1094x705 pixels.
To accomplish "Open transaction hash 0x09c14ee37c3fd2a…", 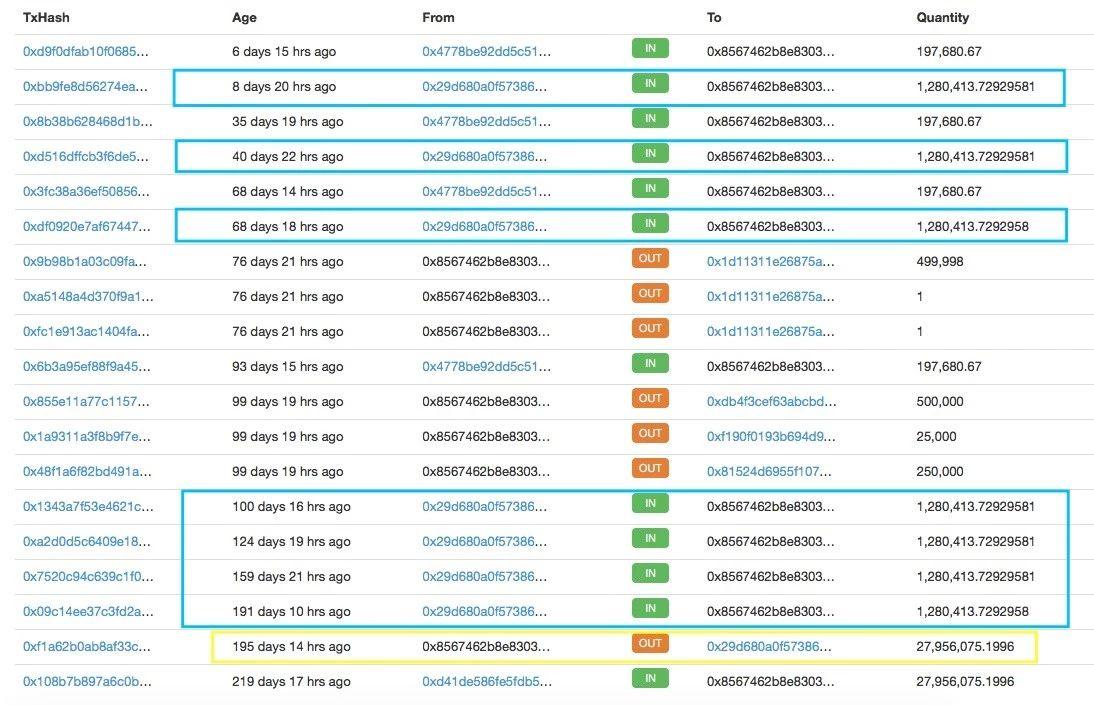I will click(88, 611).
